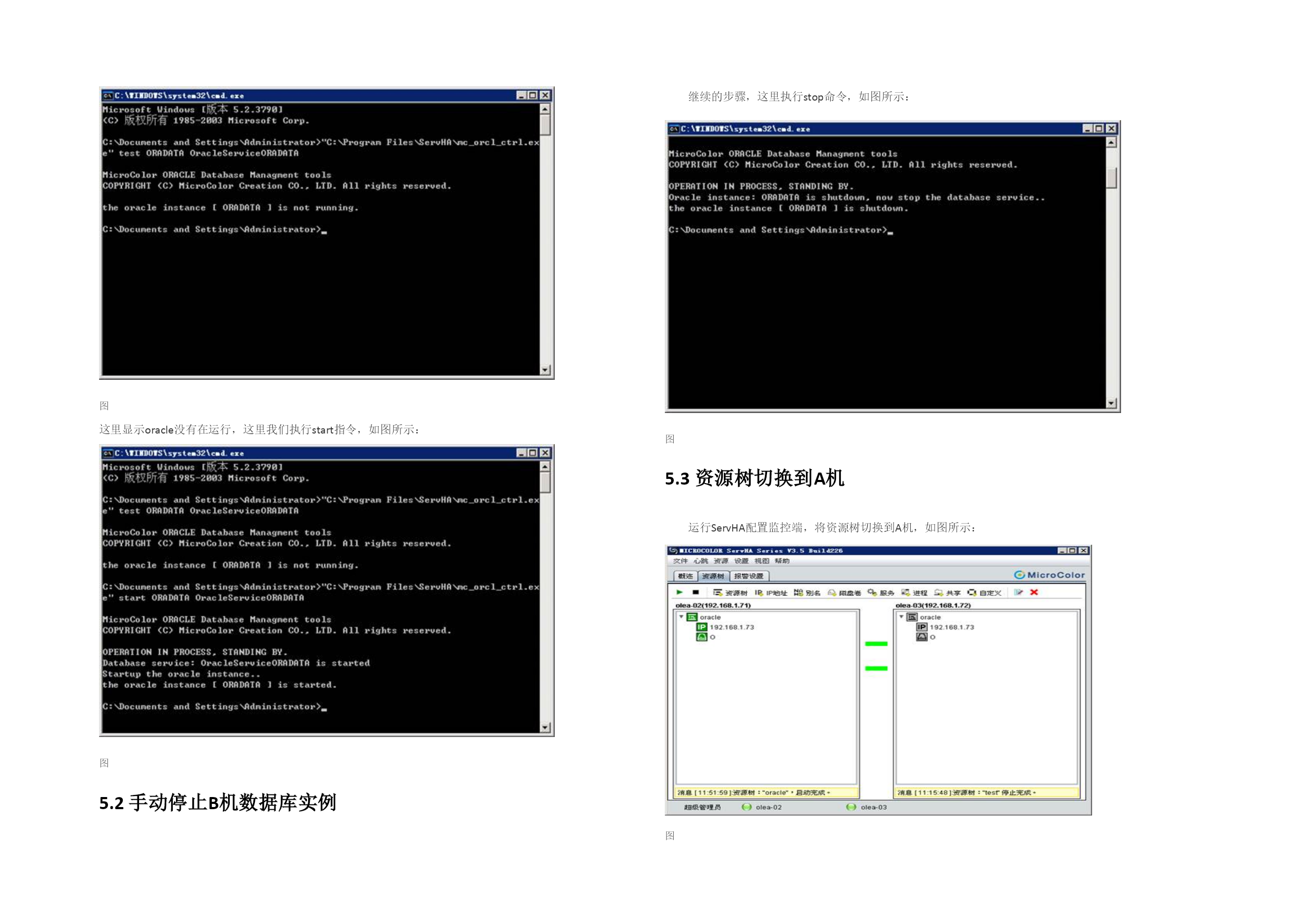Viewport: 1307px width, 924px height.
Task: Click scroll-down arrow in cmd window above first 图 caption
Action: pos(545,369)
